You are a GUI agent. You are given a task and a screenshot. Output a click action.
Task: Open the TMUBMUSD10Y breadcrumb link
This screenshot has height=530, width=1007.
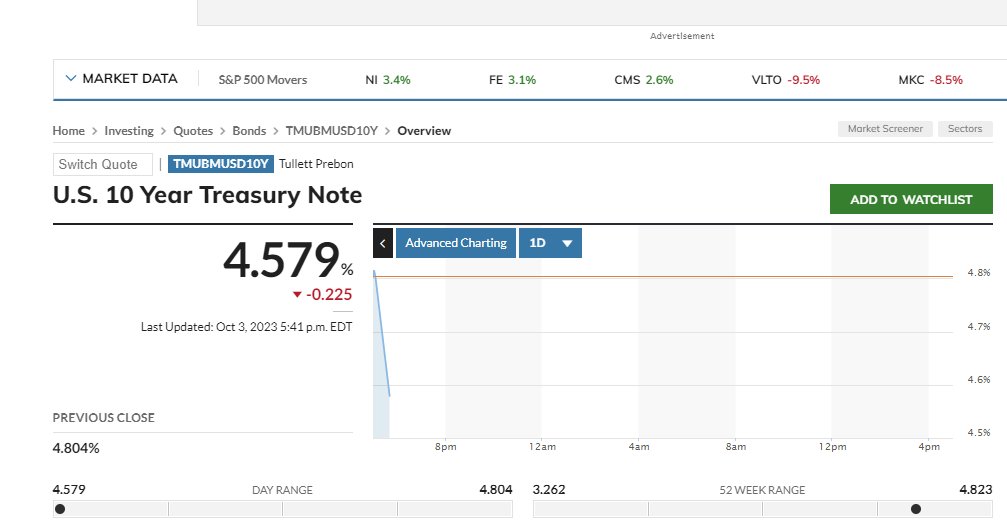(x=331, y=130)
